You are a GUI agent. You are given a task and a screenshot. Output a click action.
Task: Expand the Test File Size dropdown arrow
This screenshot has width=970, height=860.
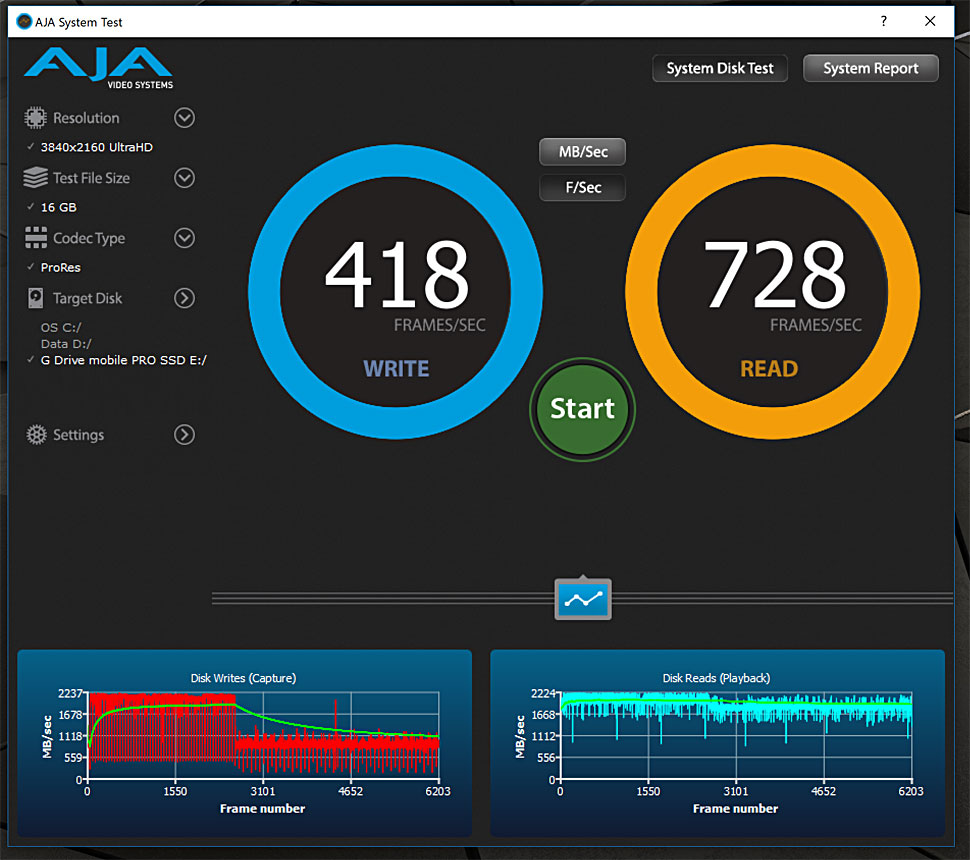tap(184, 178)
